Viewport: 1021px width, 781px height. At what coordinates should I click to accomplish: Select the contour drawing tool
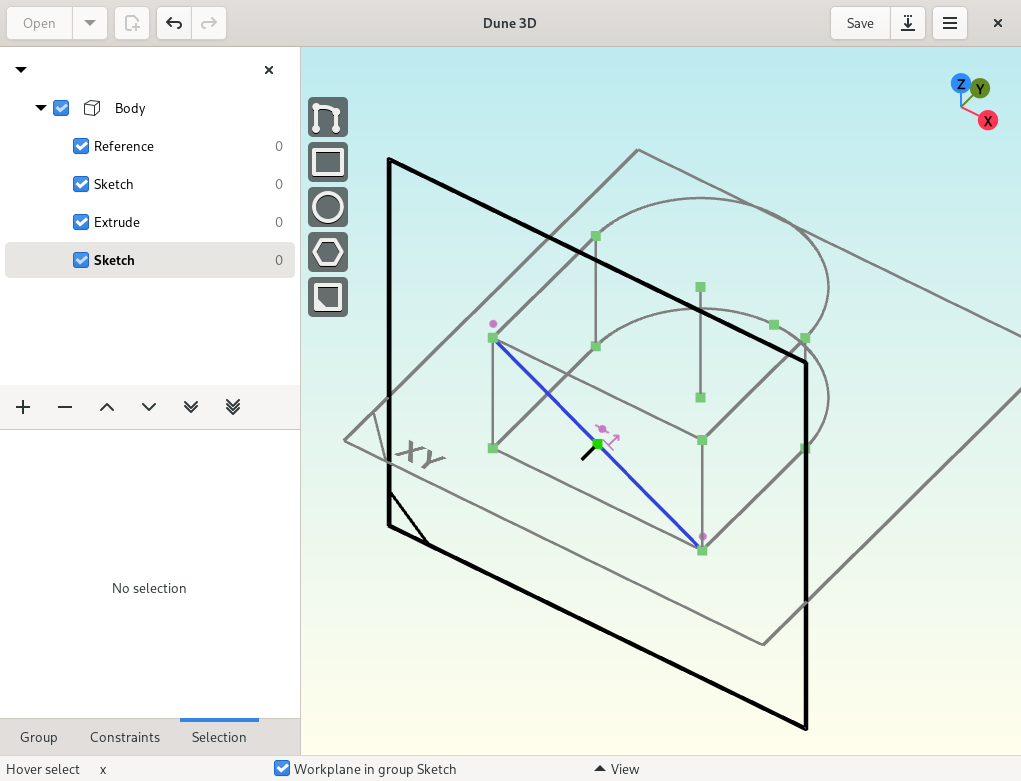point(328,117)
